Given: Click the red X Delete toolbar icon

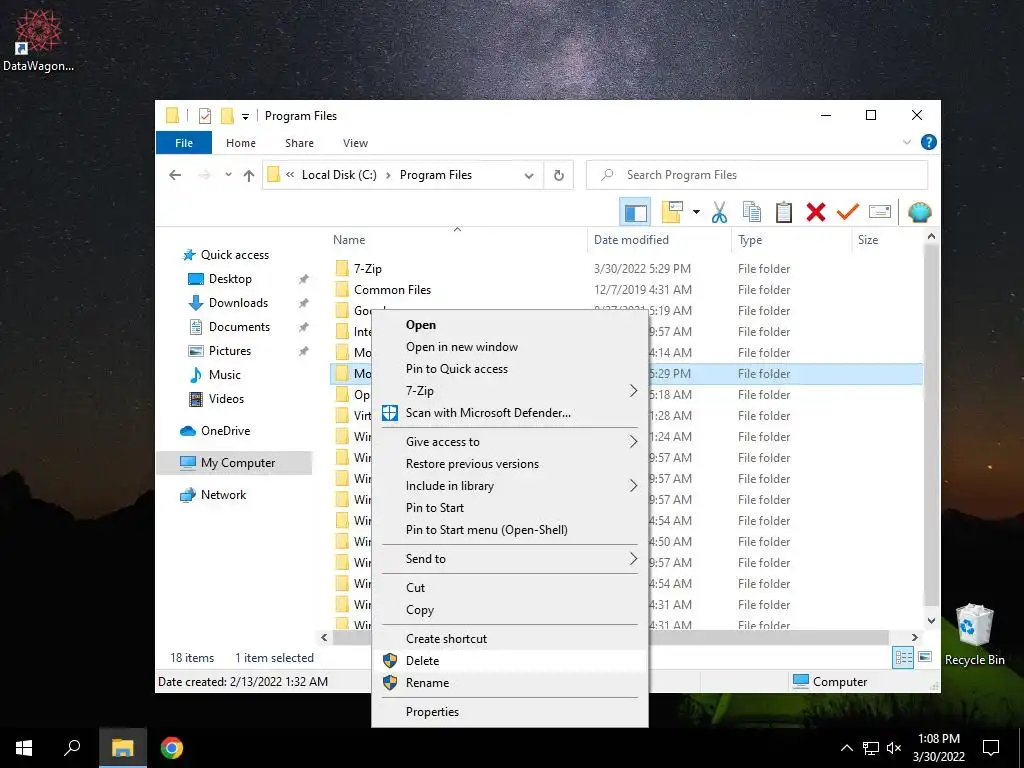Looking at the screenshot, I should (816, 212).
